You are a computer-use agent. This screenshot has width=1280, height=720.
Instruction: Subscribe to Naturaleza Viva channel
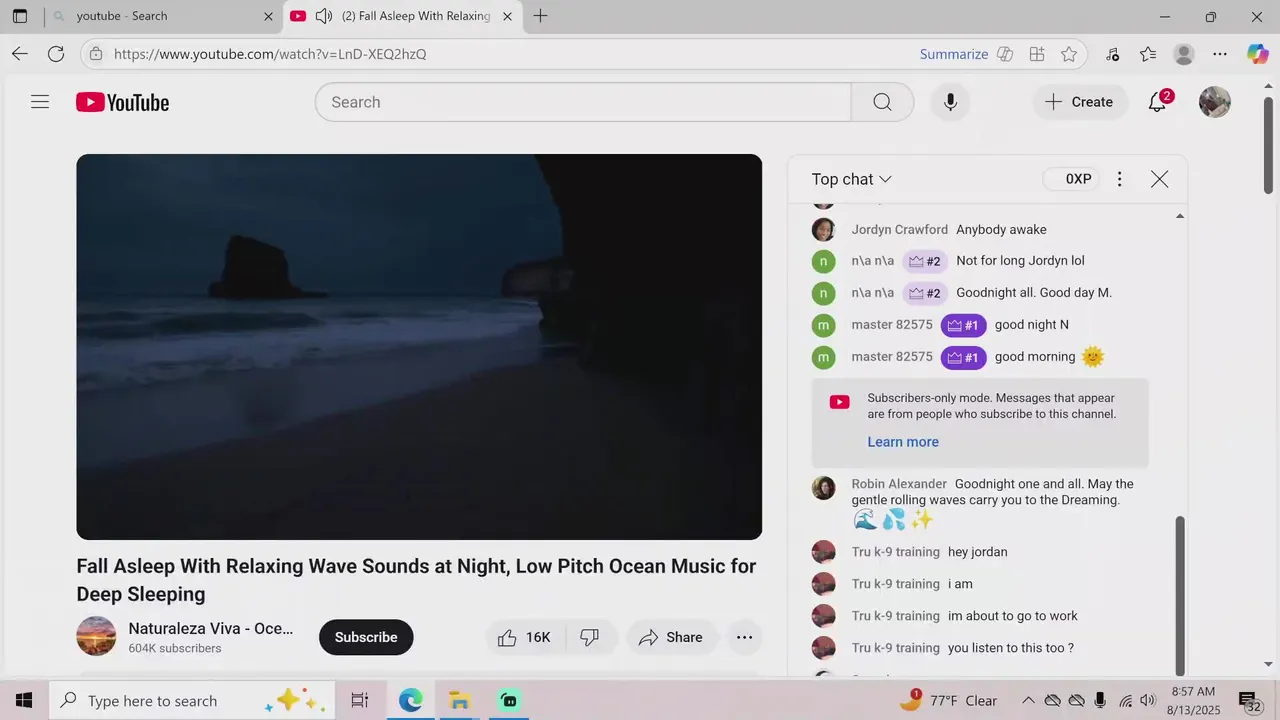click(x=366, y=637)
